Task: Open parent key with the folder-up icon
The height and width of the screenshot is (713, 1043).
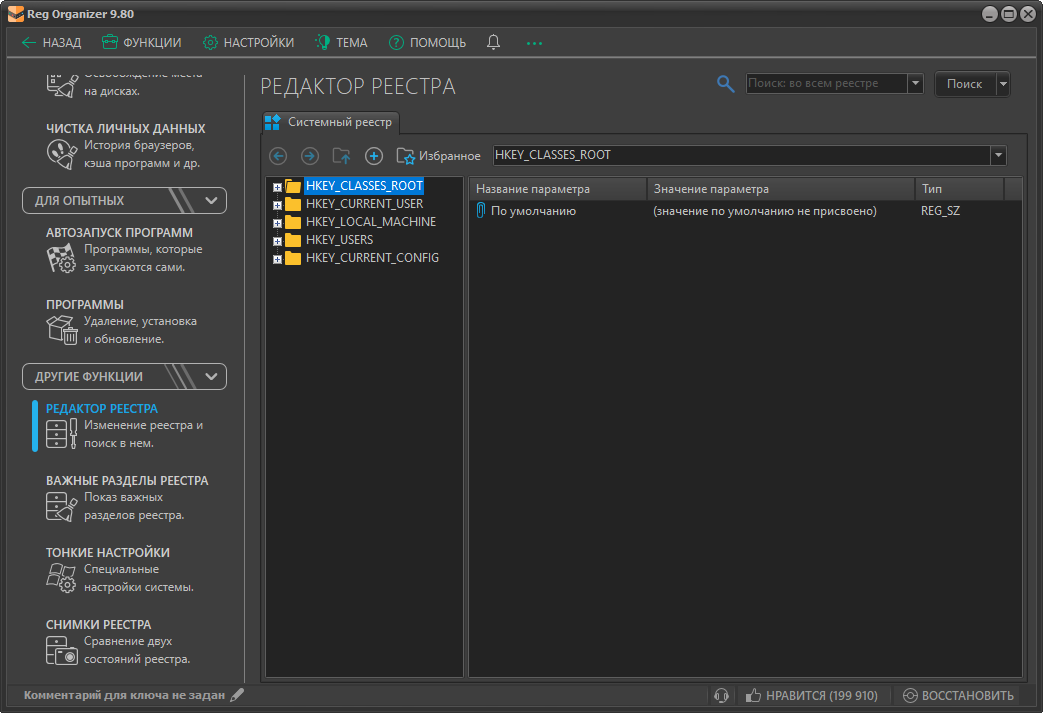Action: click(341, 156)
